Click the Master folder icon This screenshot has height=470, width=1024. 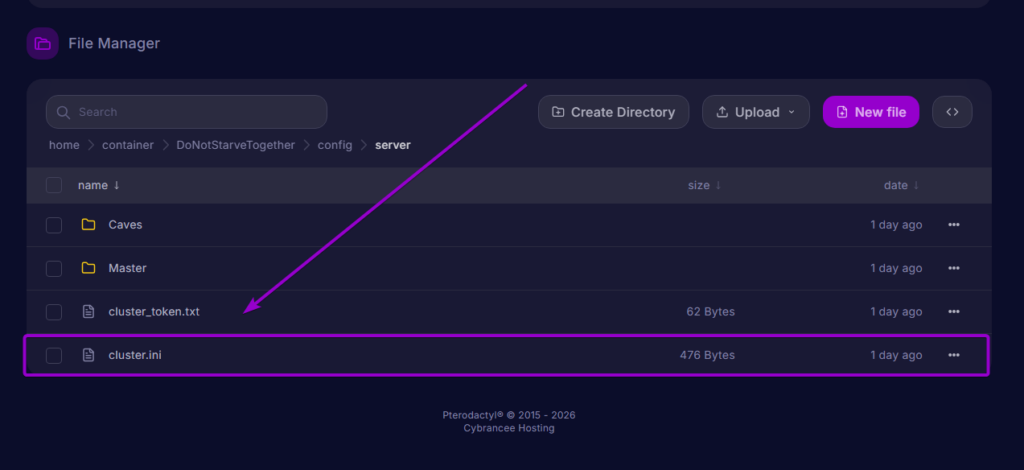click(x=88, y=268)
